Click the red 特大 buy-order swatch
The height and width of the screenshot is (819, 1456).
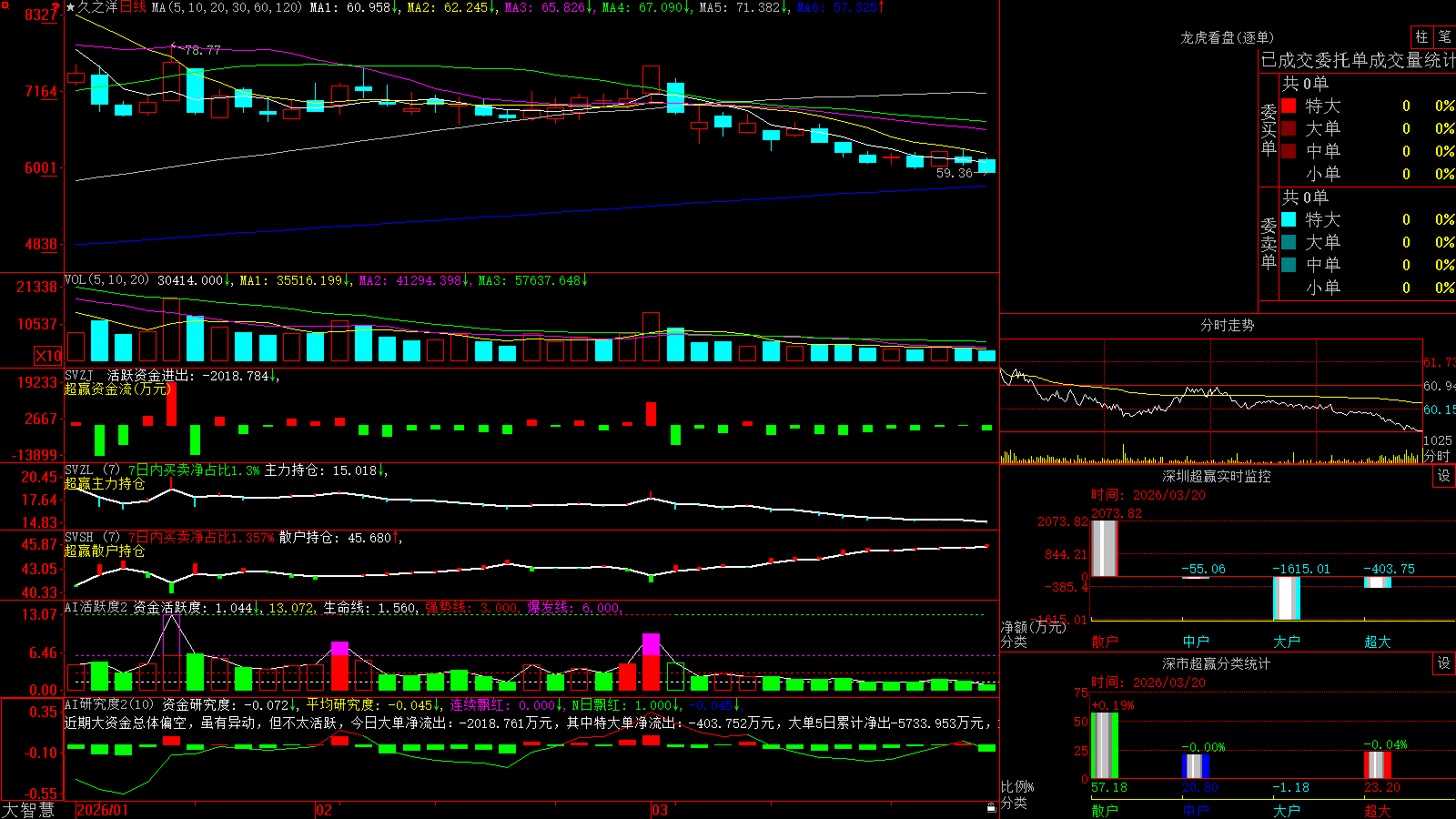click(1289, 106)
